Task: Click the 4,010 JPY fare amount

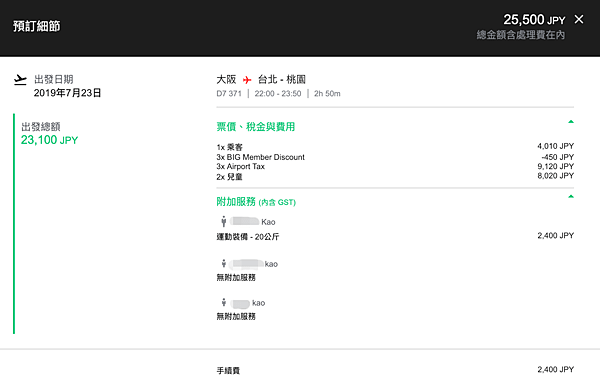Action: [555, 146]
